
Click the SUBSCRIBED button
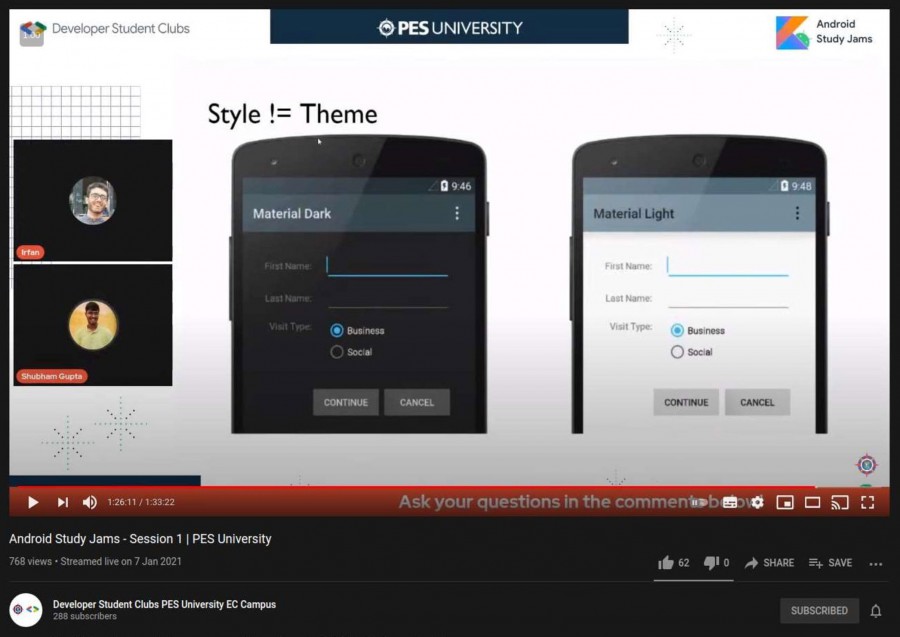(x=819, y=610)
